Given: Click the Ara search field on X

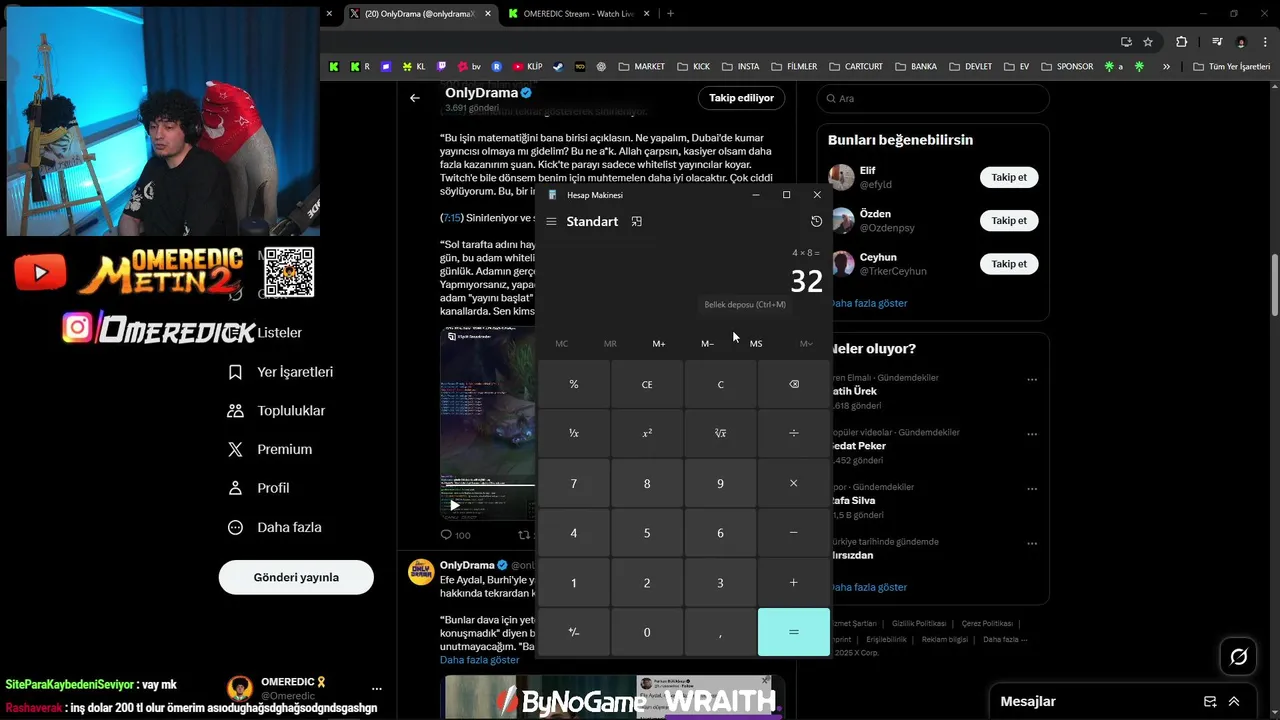Looking at the screenshot, I should pos(933,98).
